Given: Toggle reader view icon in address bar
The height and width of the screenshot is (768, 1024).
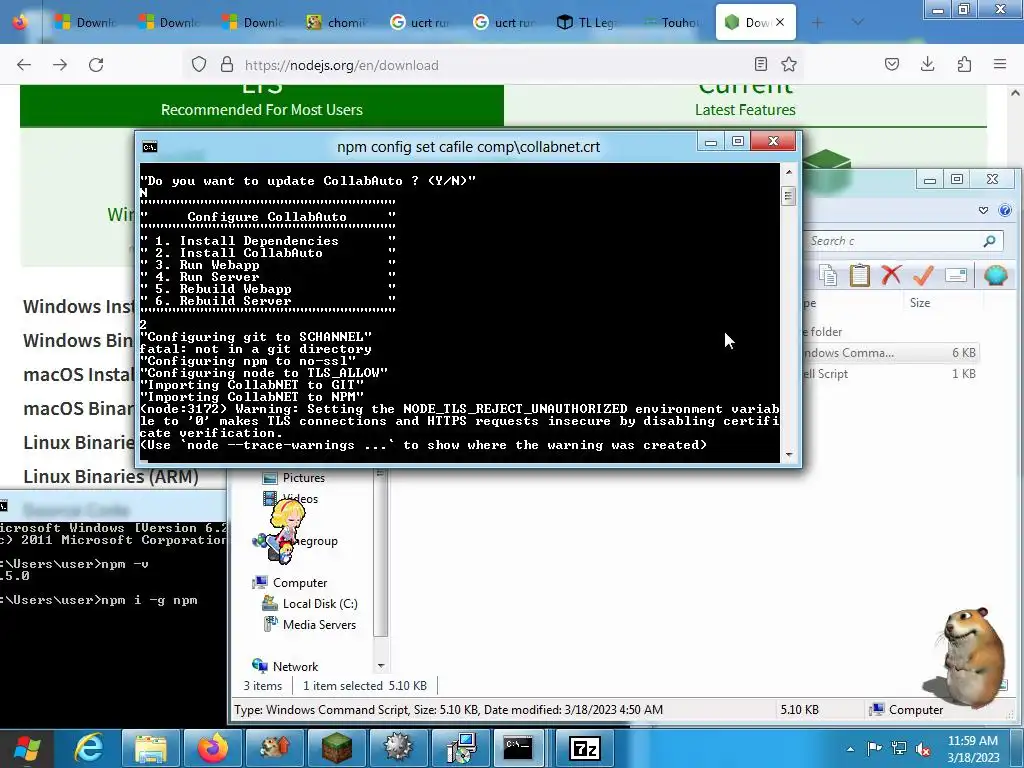Looking at the screenshot, I should [x=760, y=64].
